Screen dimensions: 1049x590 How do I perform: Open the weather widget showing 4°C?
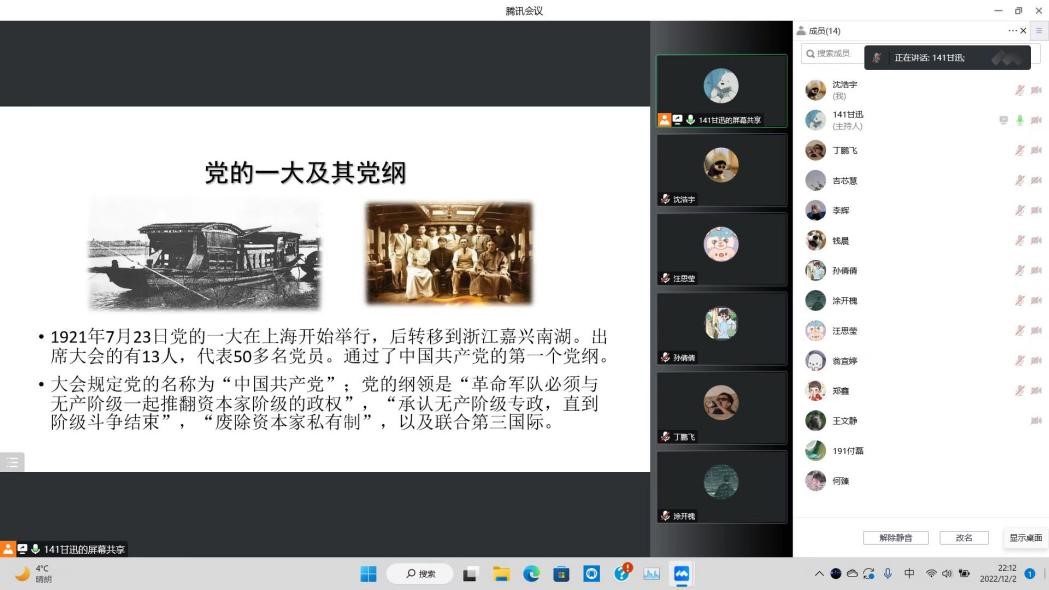point(33,574)
